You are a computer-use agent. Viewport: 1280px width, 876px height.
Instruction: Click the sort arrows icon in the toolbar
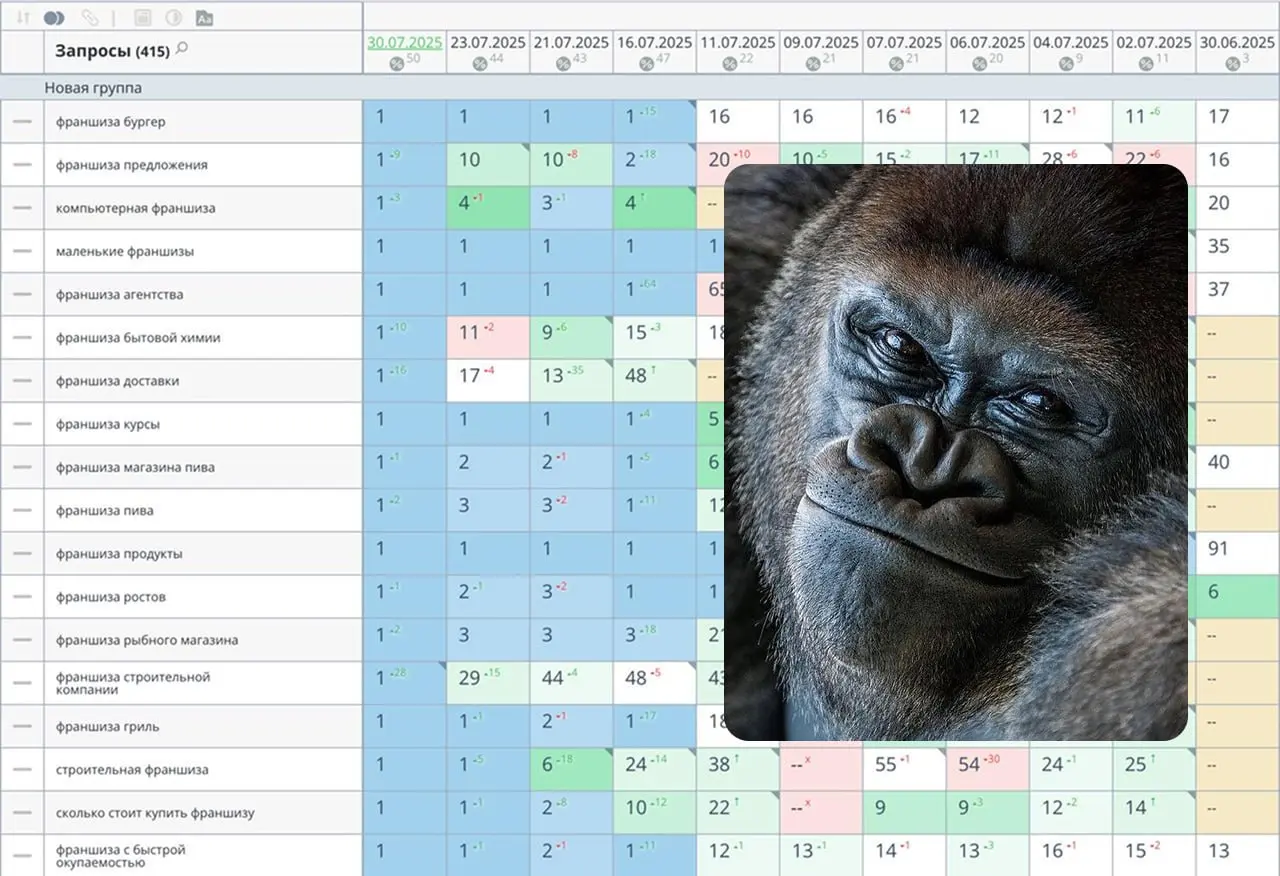coord(22,18)
